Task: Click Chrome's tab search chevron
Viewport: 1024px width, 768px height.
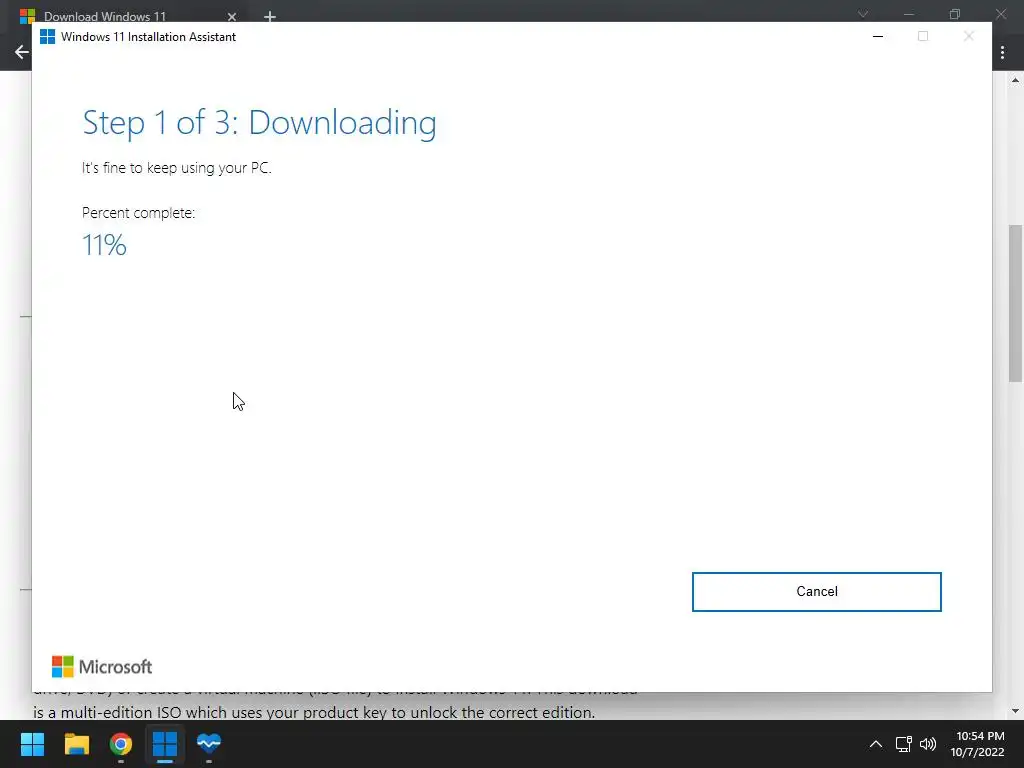Action: pos(863,14)
